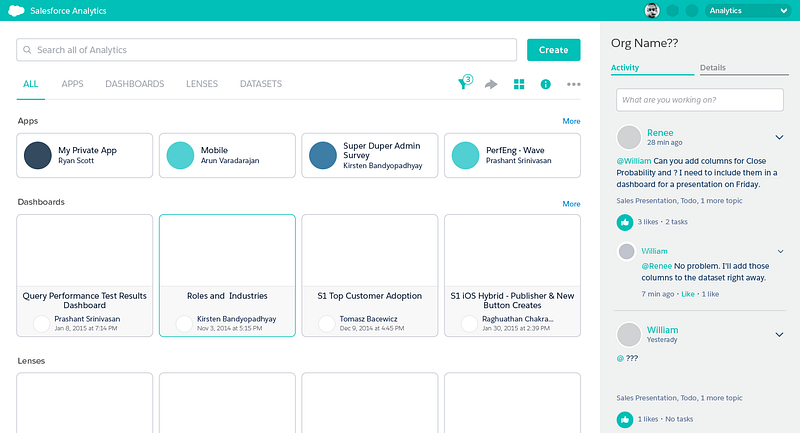The height and width of the screenshot is (433, 800).
Task: Open the Analytics dropdown in header
Action: point(747,11)
